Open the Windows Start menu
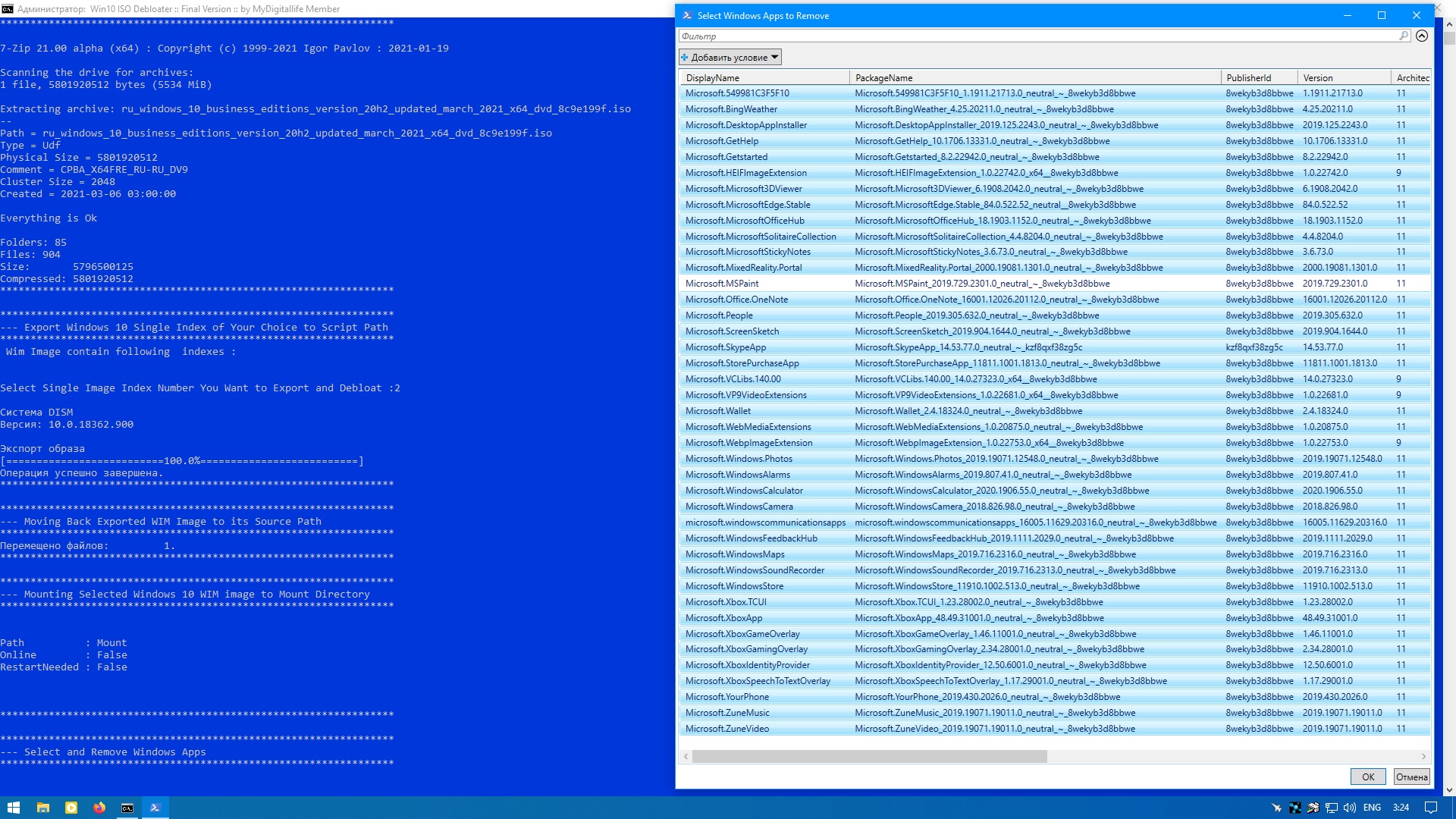 pos(14,808)
